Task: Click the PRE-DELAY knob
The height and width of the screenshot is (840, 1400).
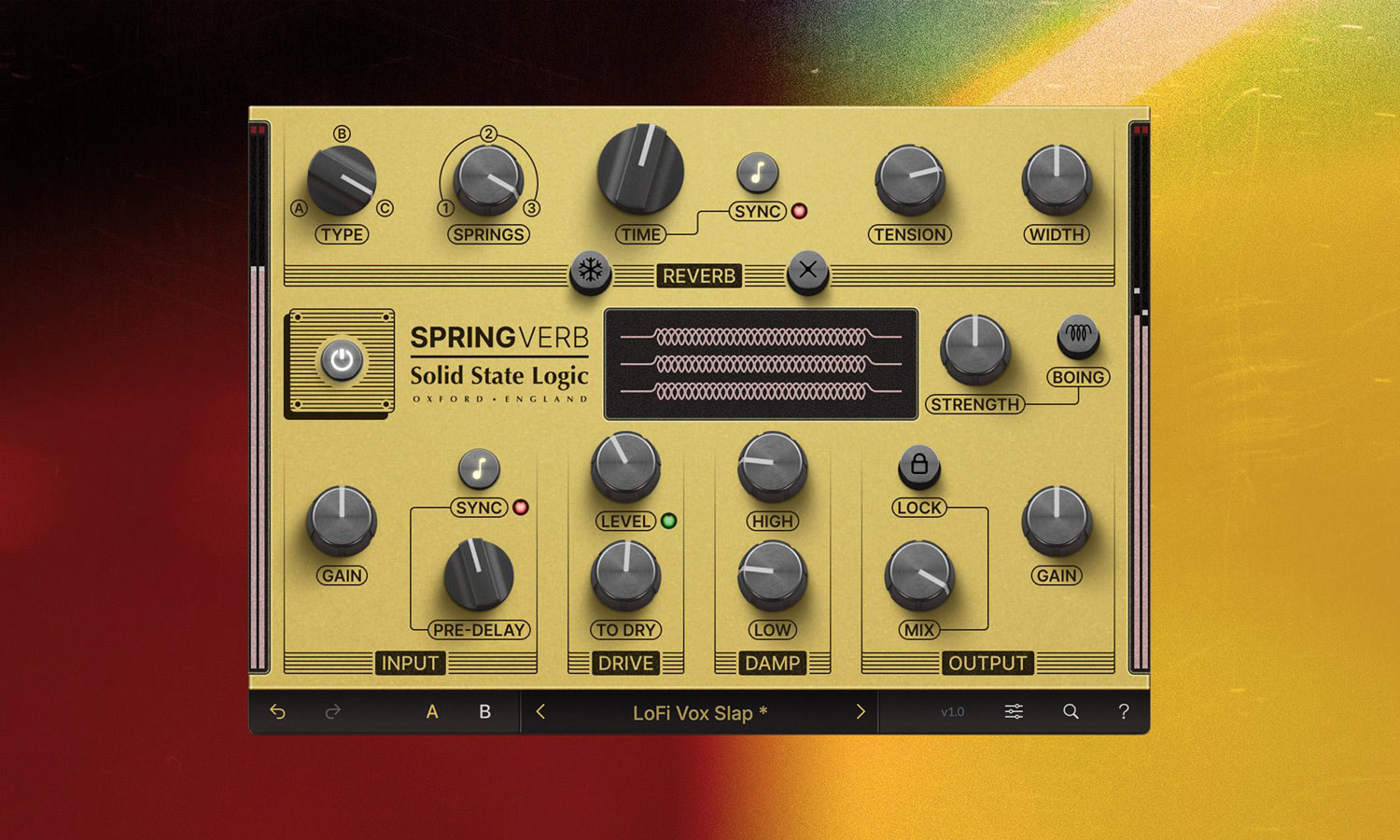Action: pos(479,574)
